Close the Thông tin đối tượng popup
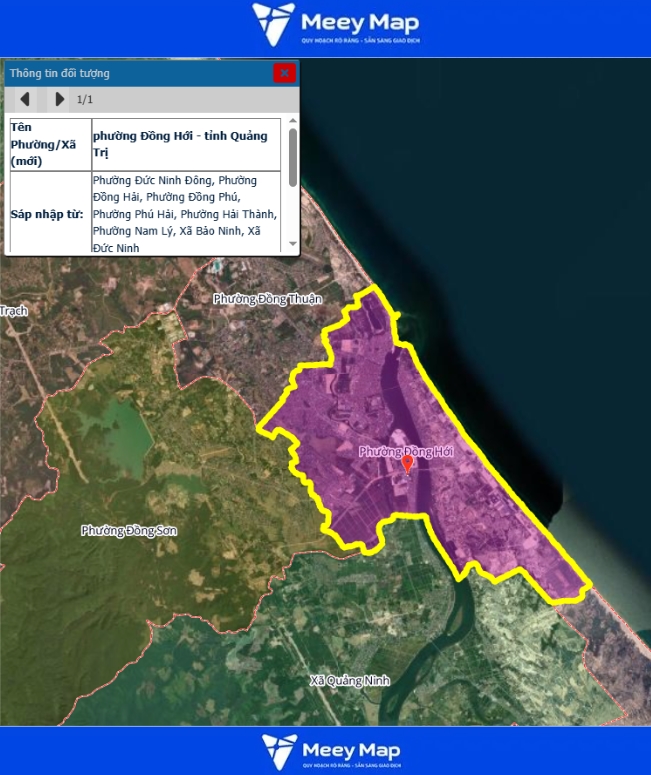651x775 pixels. 284,72
